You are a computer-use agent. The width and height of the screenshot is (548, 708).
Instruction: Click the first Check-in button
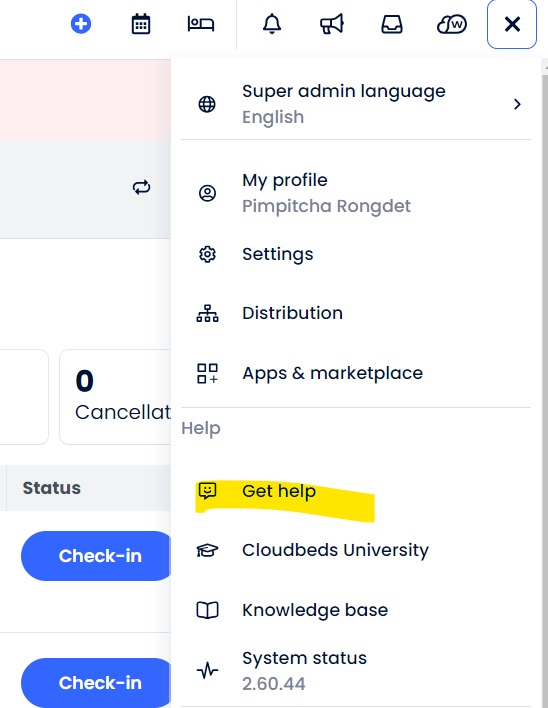click(x=97, y=556)
